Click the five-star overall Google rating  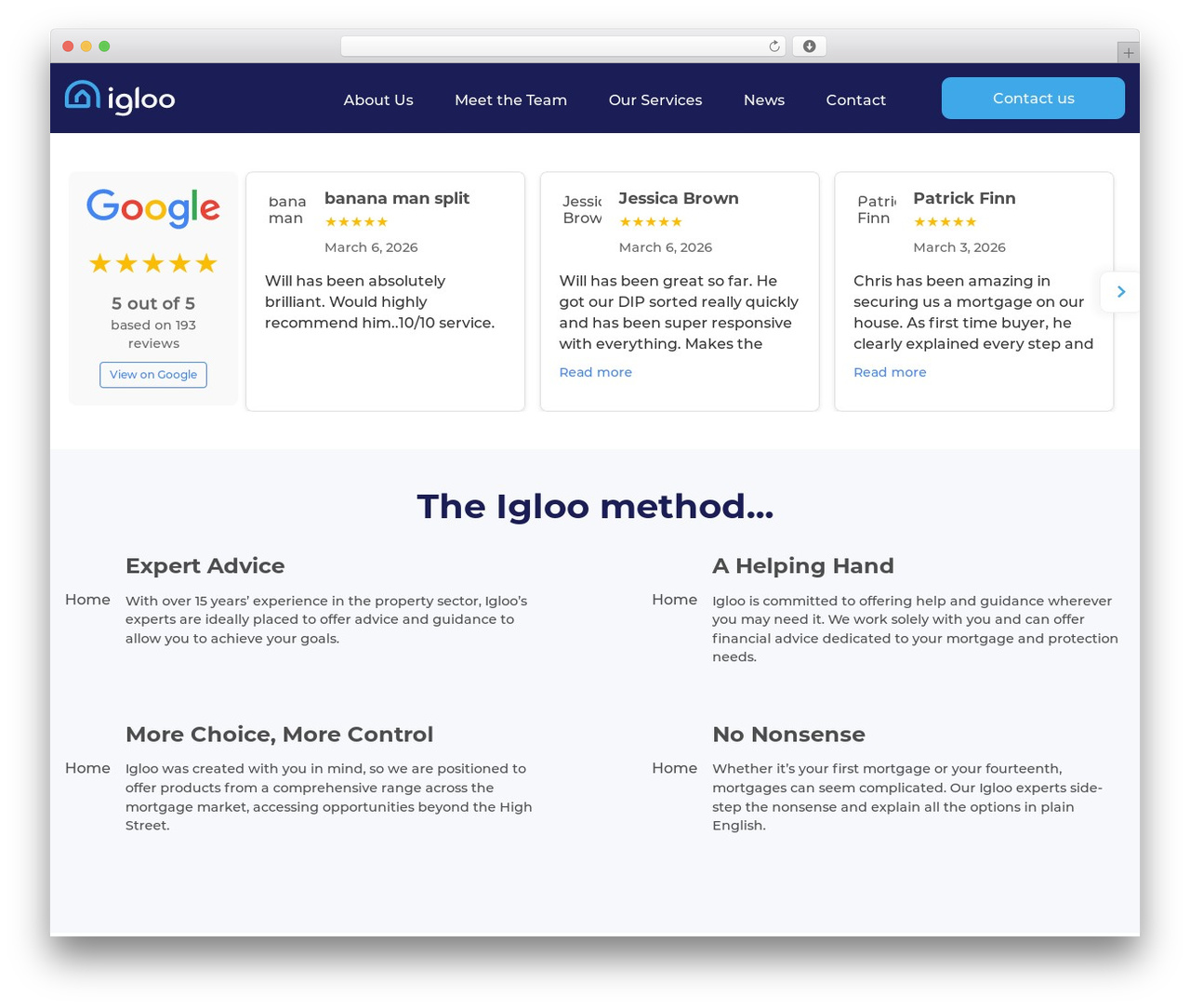(x=153, y=263)
